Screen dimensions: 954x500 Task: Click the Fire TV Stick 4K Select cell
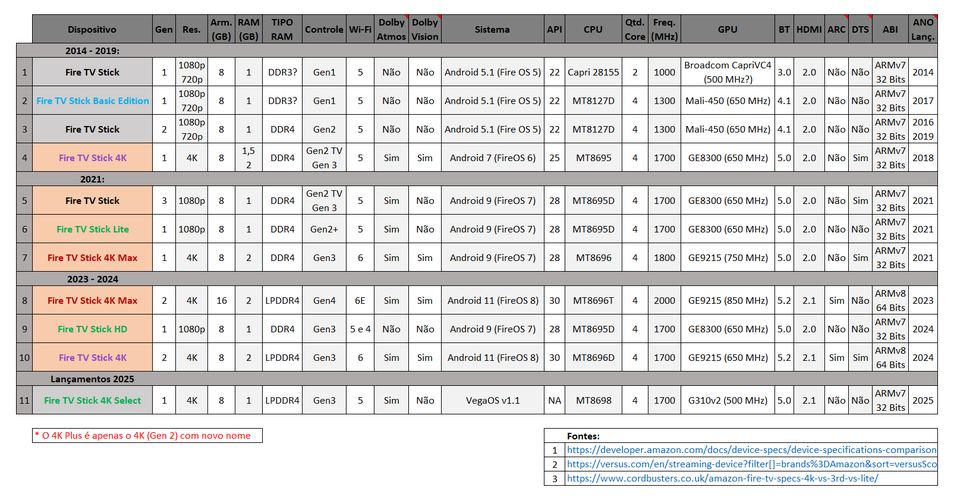click(x=92, y=401)
